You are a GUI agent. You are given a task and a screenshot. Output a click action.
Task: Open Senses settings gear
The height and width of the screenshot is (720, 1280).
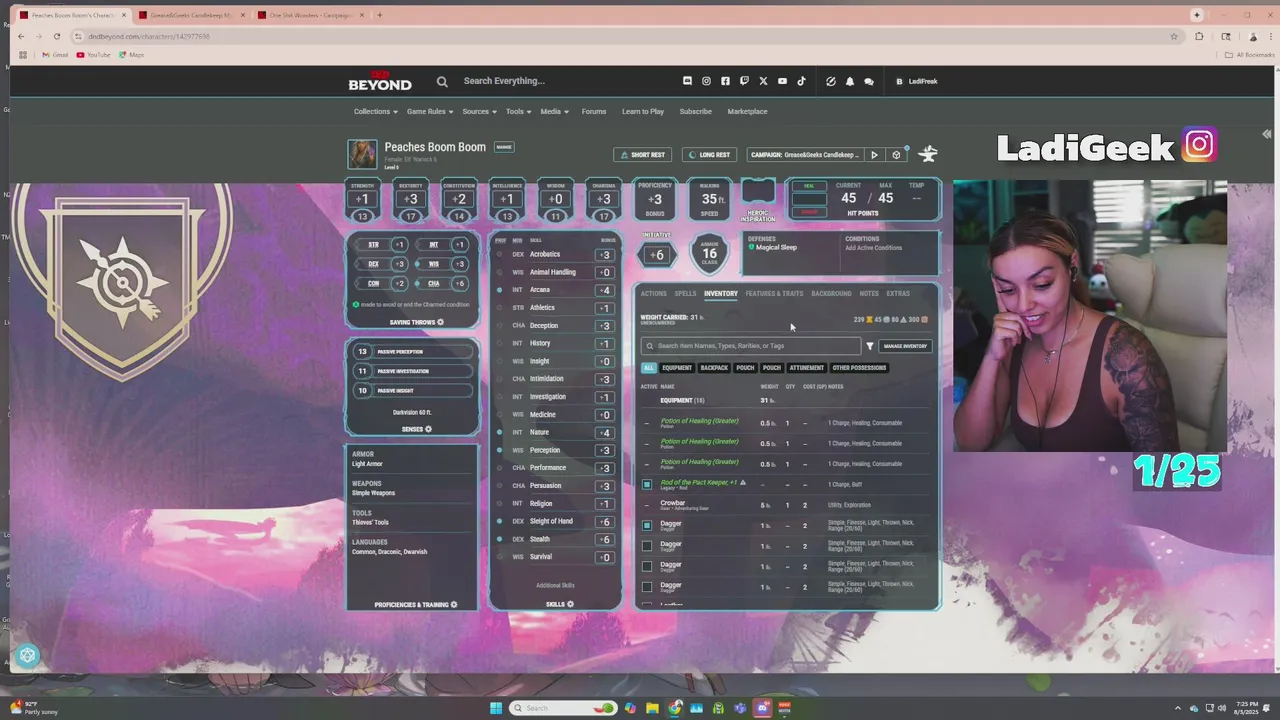(428, 429)
